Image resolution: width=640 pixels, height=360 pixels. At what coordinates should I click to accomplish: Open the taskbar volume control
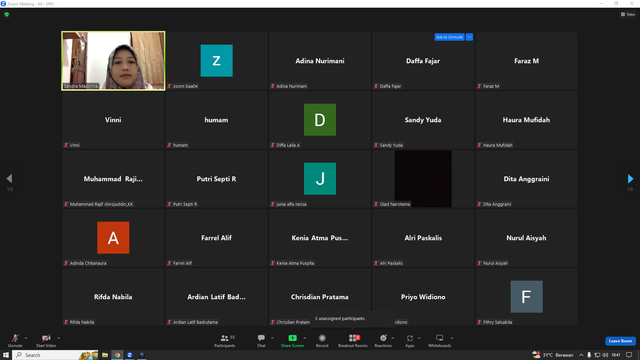point(605,355)
